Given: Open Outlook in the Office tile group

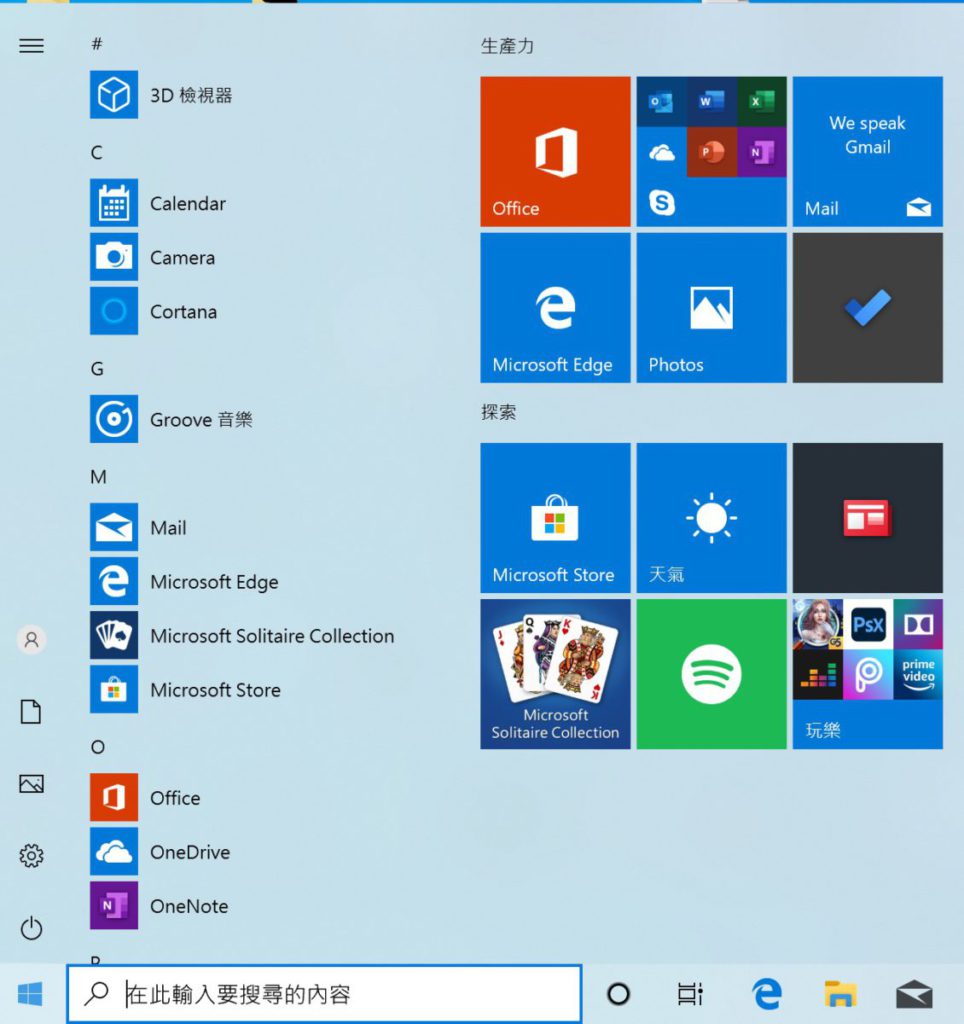Looking at the screenshot, I should click(x=661, y=102).
